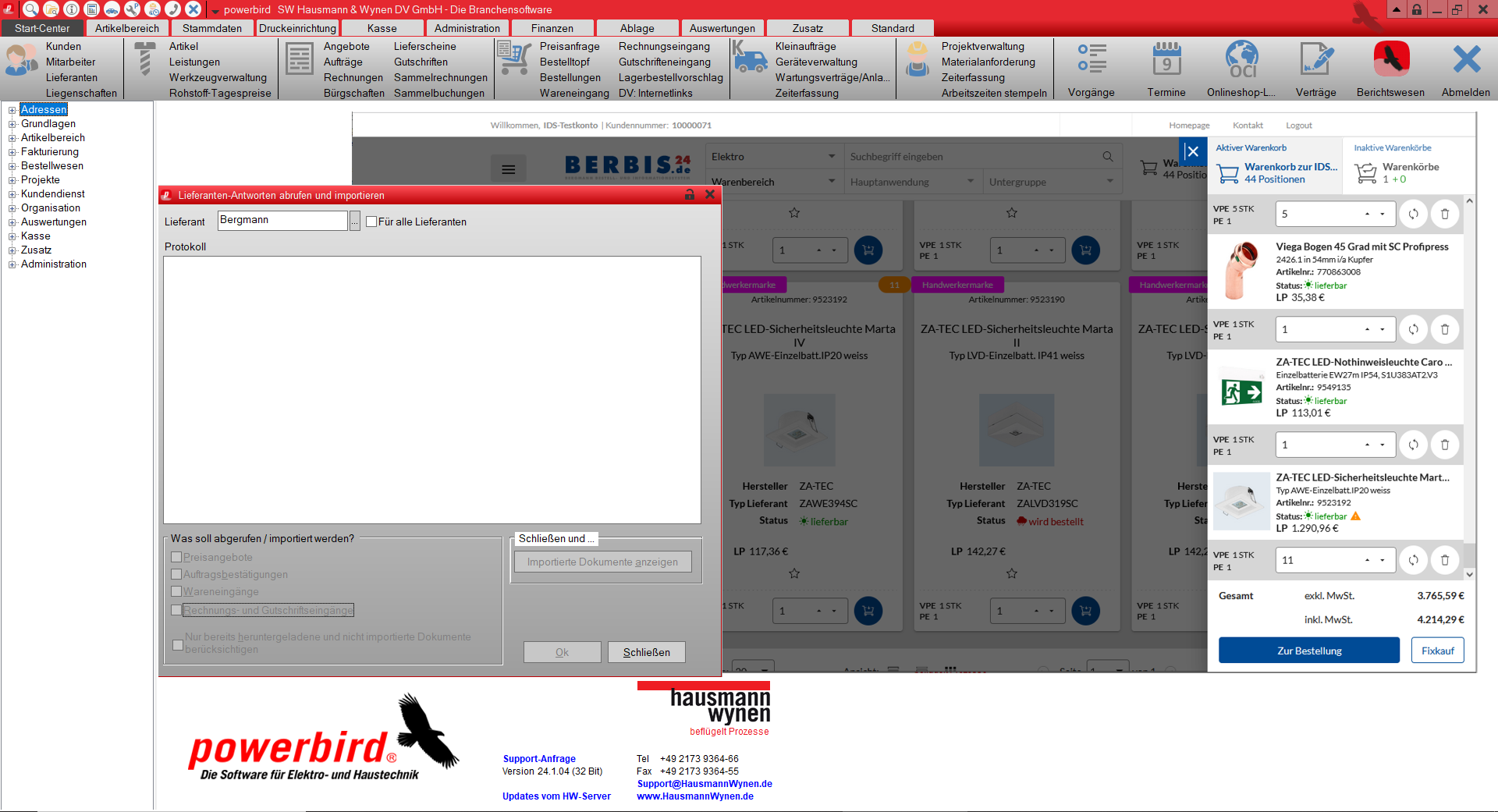This screenshot has height=812, width=1498.
Task: Click the shop hamburger menu icon
Action: (508, 169)
